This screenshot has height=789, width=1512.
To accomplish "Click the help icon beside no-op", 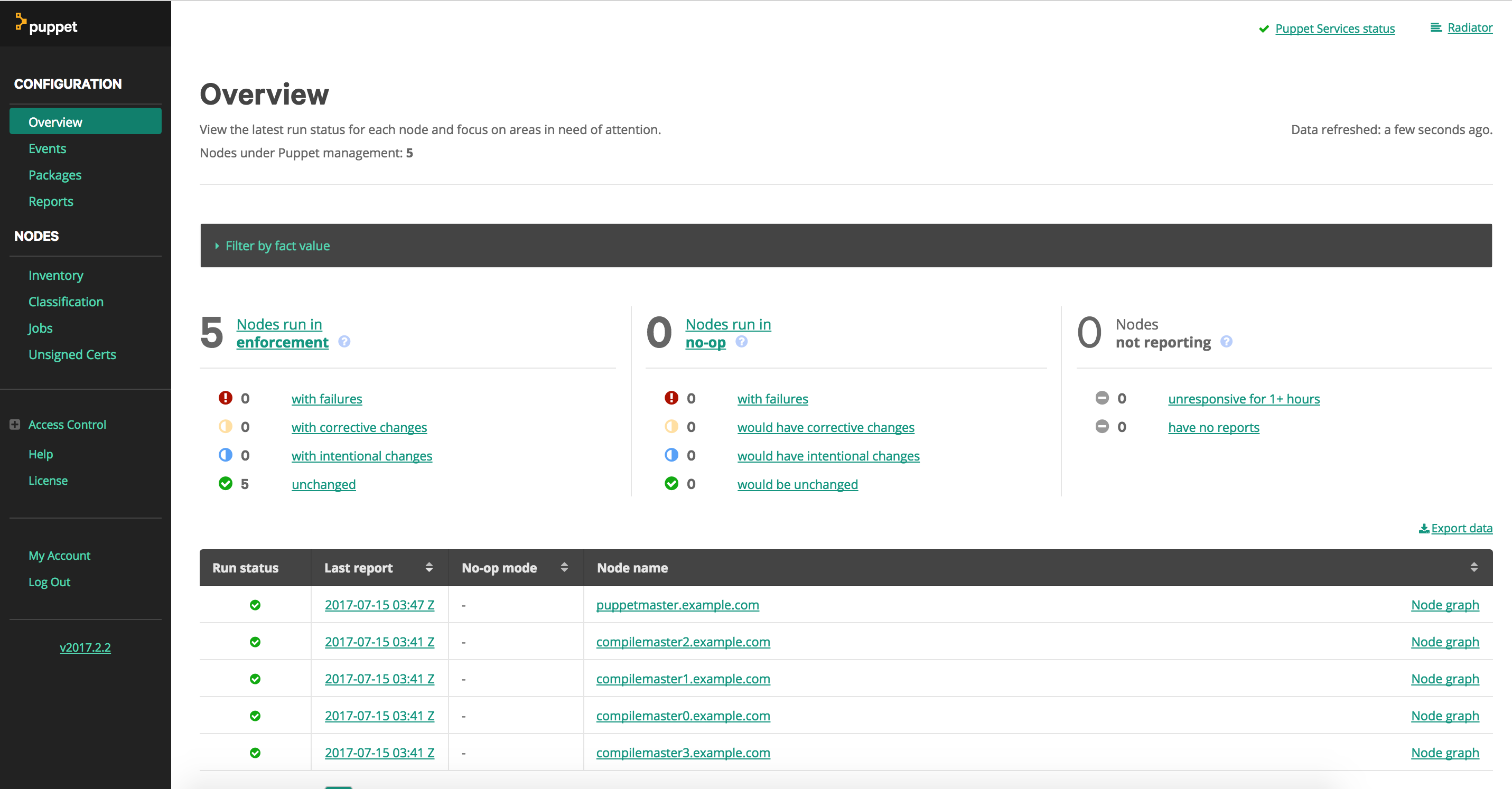I will [x=741, y=341].
